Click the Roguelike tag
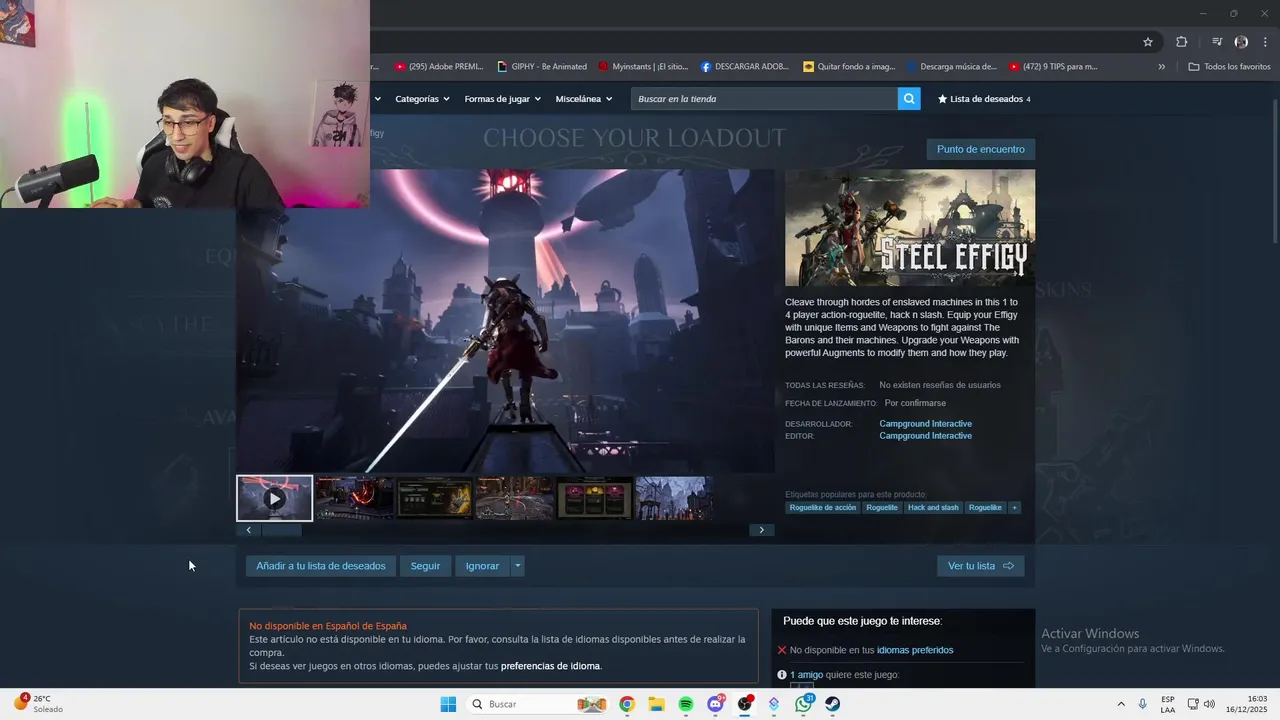 [985, 507]
